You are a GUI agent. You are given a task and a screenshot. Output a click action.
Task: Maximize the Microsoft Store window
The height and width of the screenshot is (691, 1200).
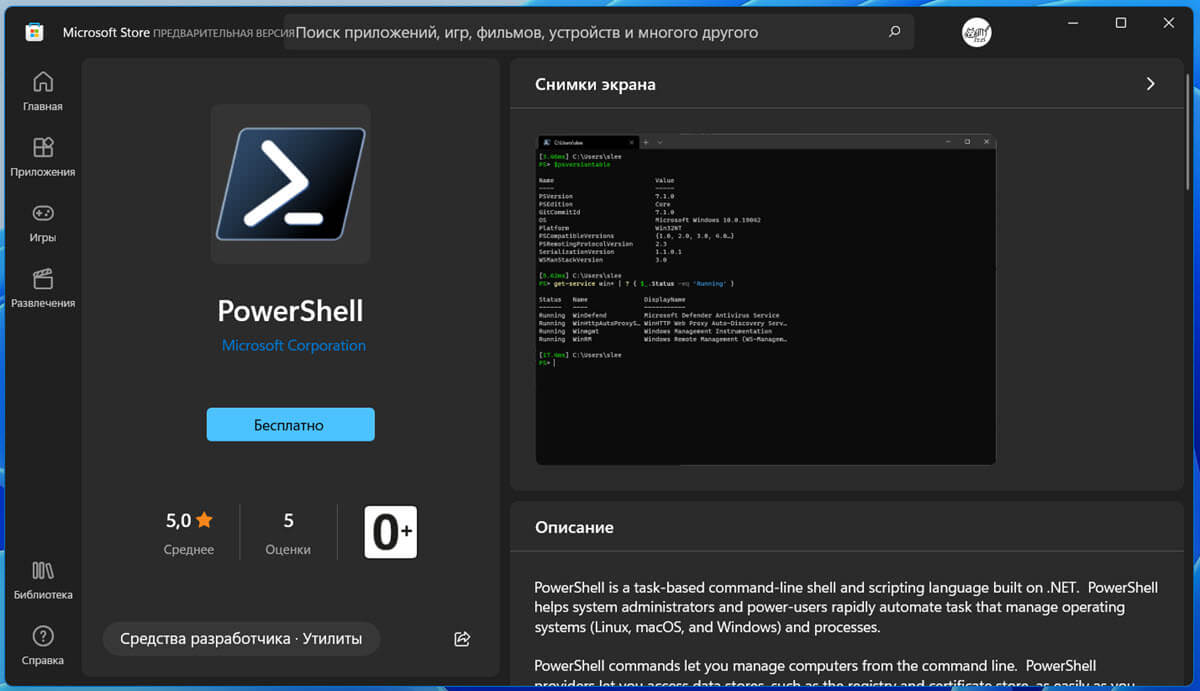1121,23
